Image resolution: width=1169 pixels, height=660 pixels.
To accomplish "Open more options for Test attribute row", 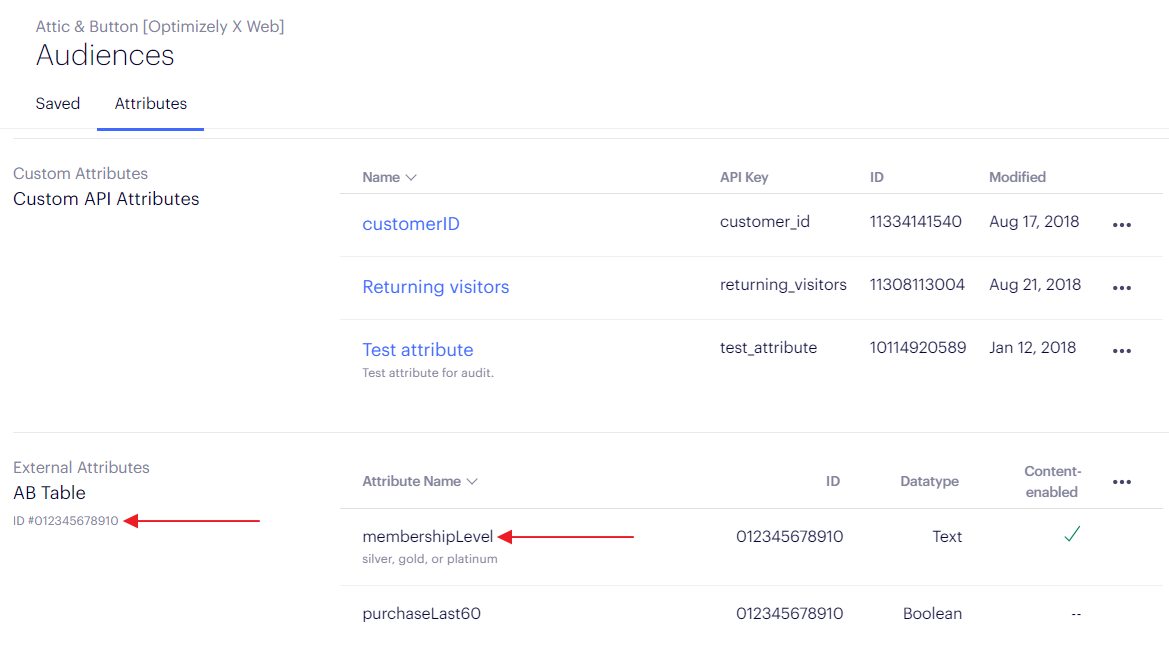I will coord(1121,351).
